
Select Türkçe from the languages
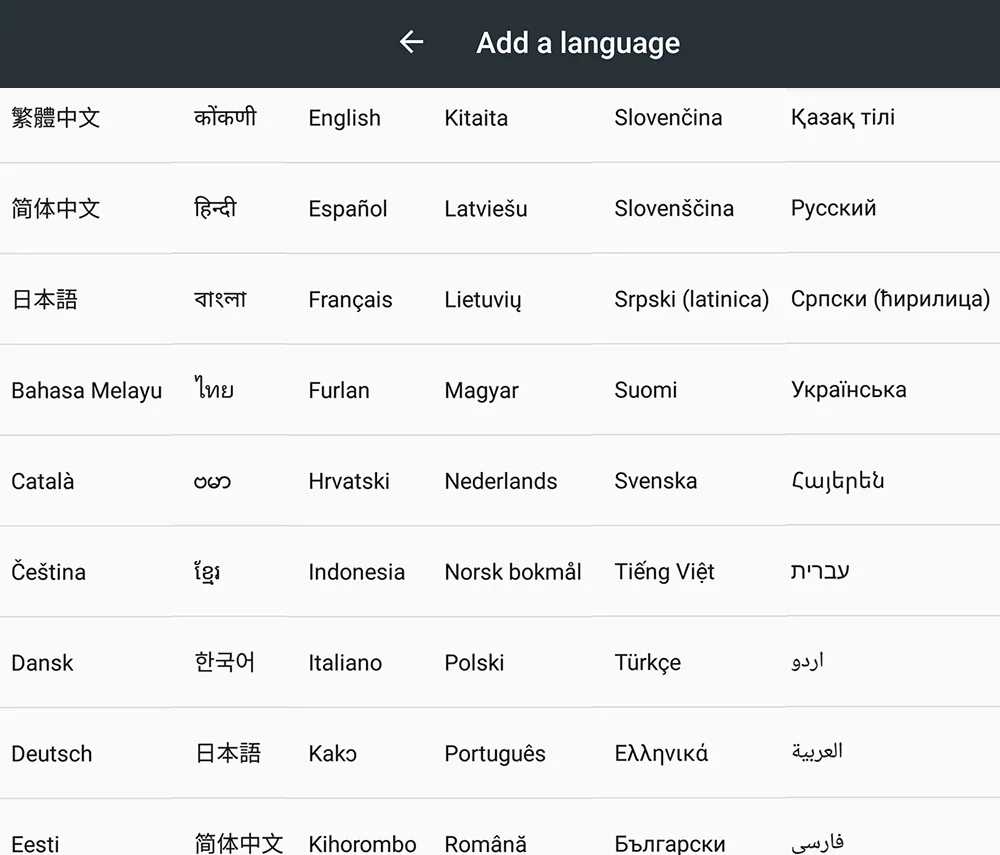pyautogui.click(x=647, y=662)
